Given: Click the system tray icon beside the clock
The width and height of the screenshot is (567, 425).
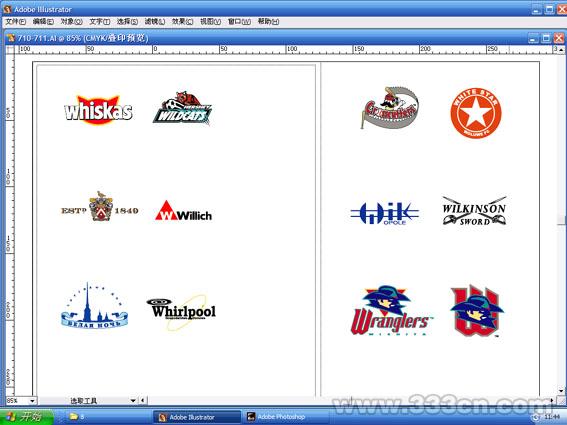Looking at the screenshot, I should click(537, 417).
